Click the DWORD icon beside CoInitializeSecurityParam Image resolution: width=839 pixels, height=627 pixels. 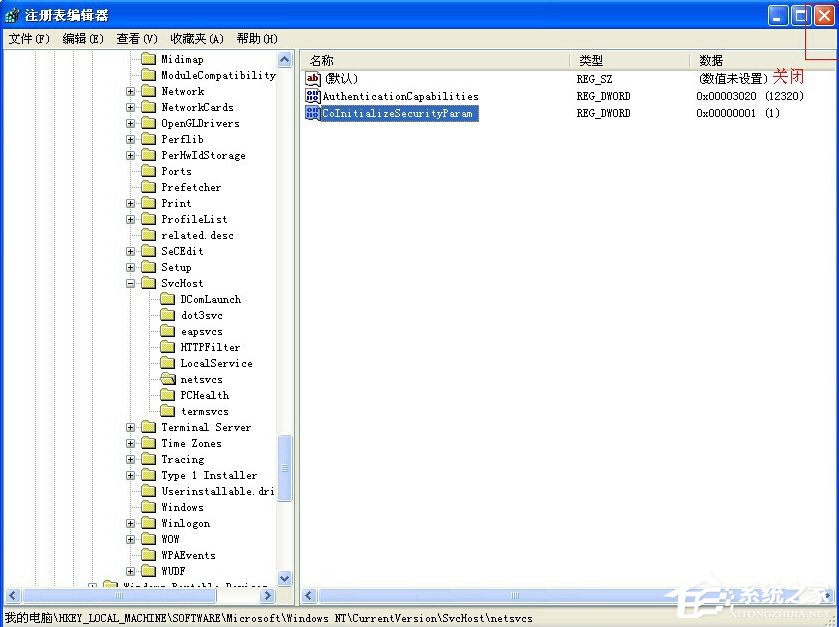(x=312, y=112)
